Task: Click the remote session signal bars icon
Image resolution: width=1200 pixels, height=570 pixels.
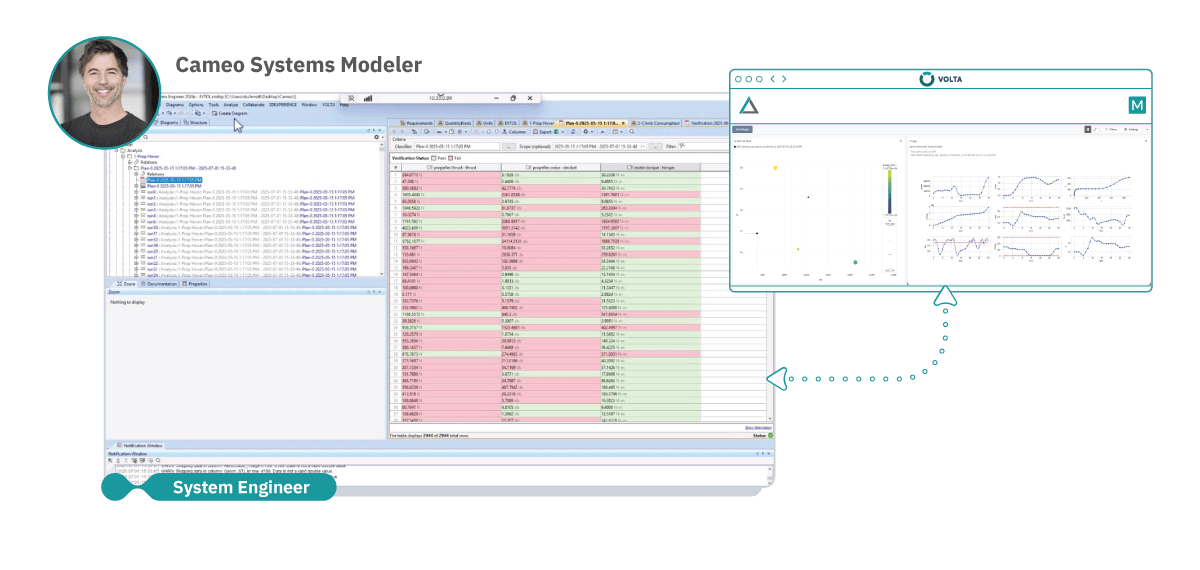Action: click(x=368, y=98)
